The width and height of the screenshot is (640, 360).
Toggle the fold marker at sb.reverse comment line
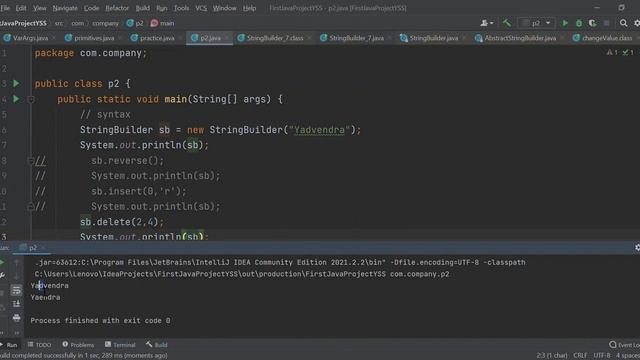click(x=30, y=161)
